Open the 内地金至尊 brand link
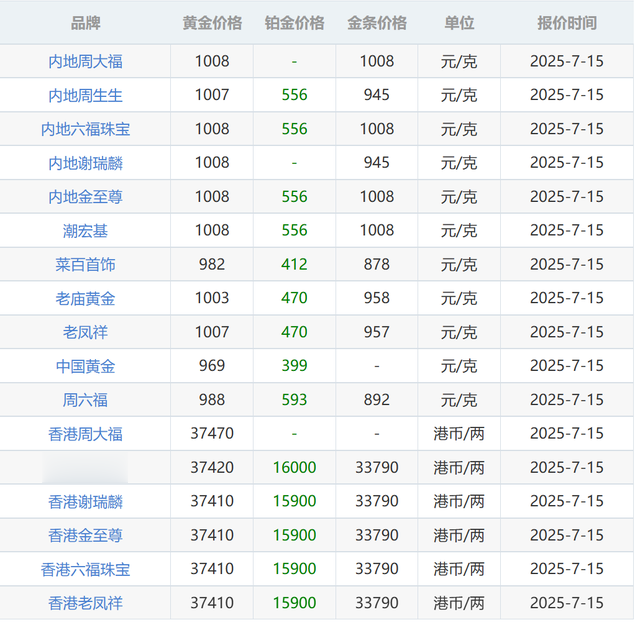640x625 pixels. [86, 197]
